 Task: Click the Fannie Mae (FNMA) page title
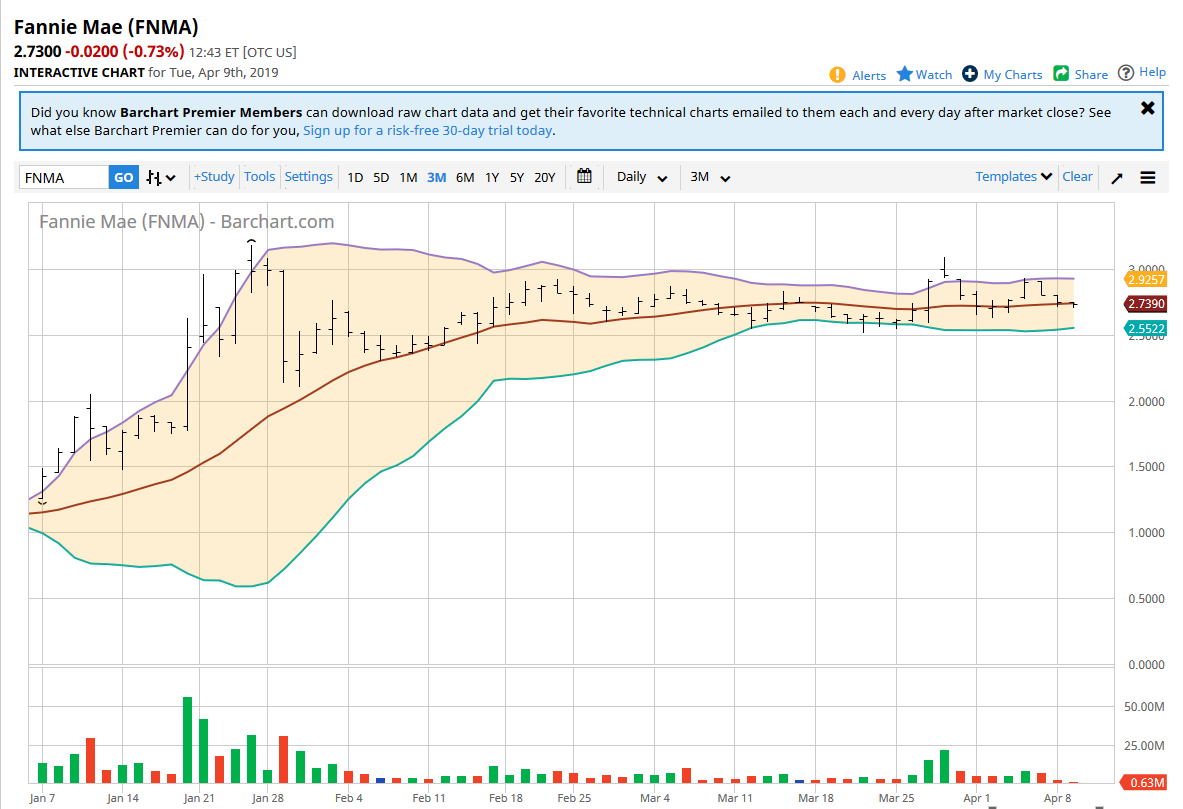106,27
